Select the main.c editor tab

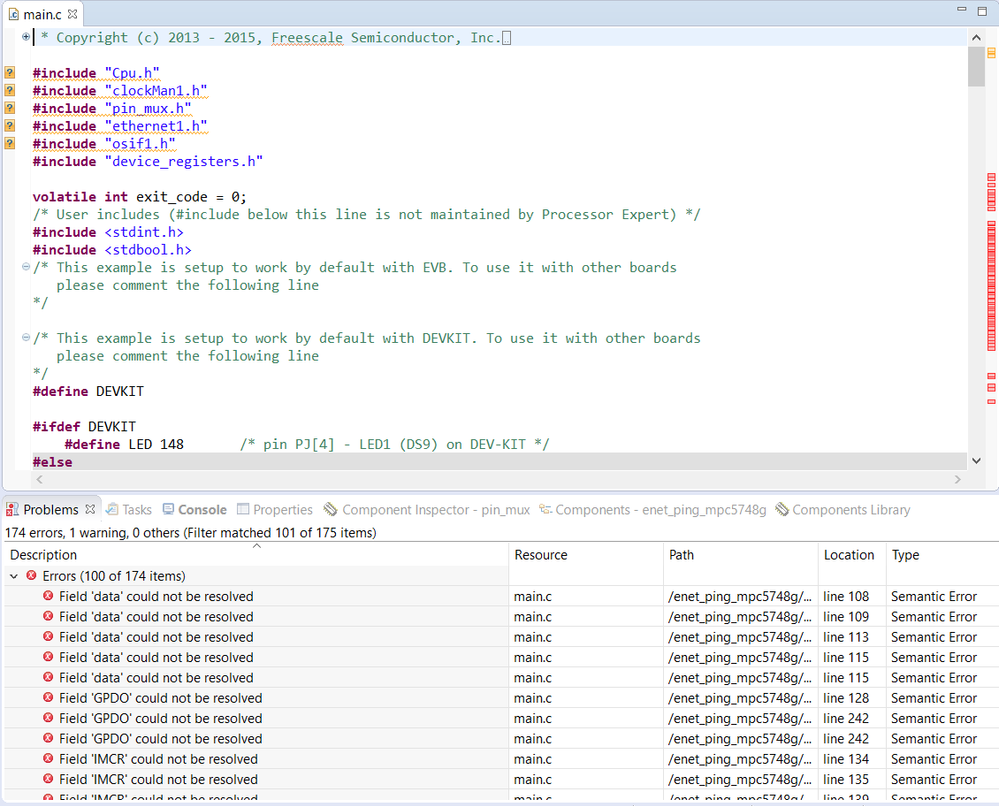pos(42,14)
